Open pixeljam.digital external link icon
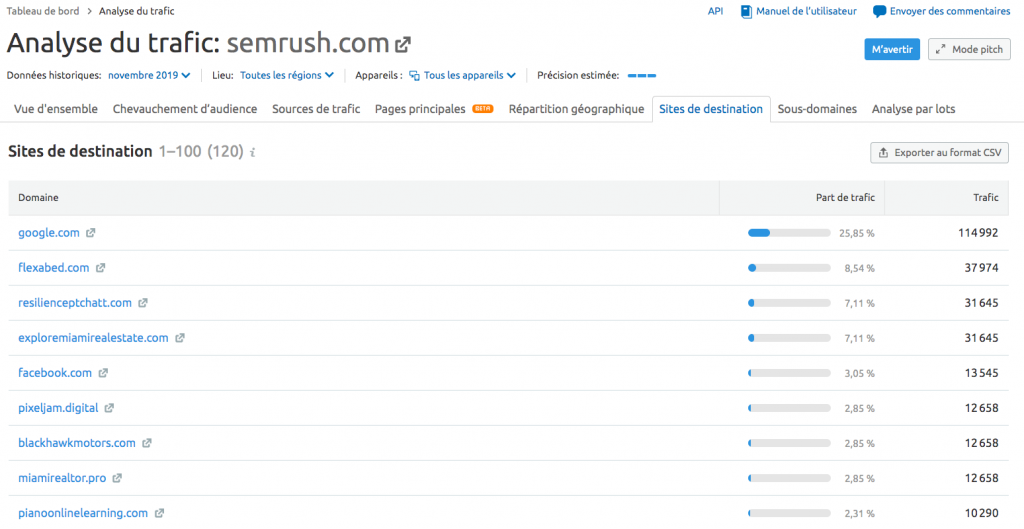1024x529 pixels. 109,408
